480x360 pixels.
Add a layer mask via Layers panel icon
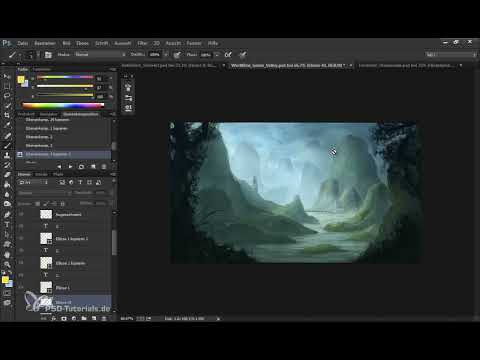click(x=64, y=319)
